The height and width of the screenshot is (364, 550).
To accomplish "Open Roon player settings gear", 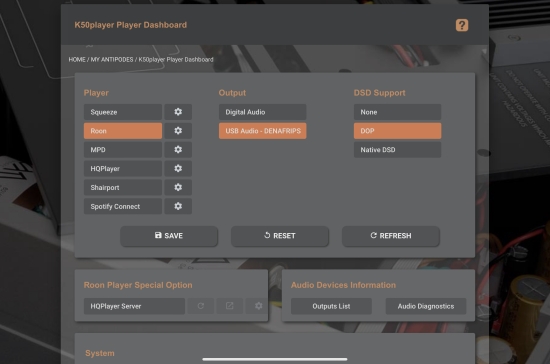I will [x=178, y=131].
